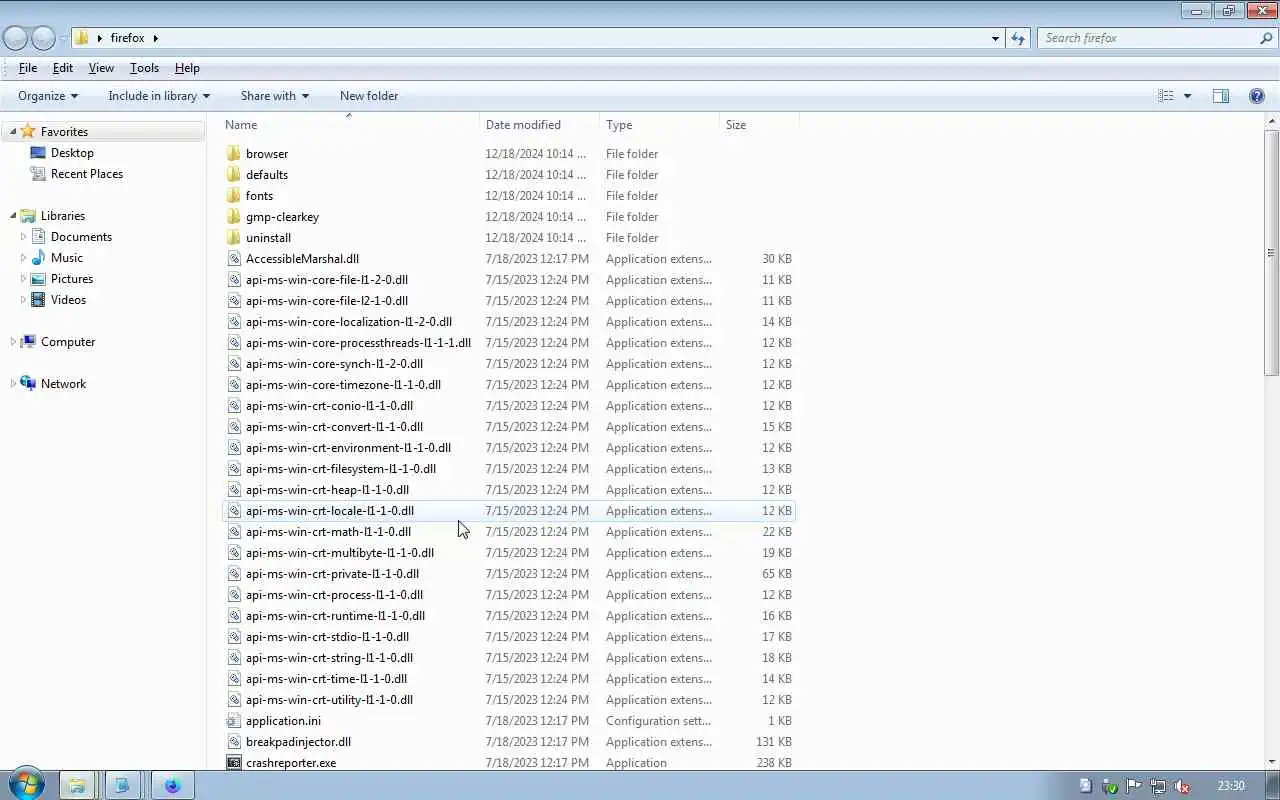This screenshot has height=800, width=1280.
Task: Sort by Date modified column header
Action: pos(539,125)
